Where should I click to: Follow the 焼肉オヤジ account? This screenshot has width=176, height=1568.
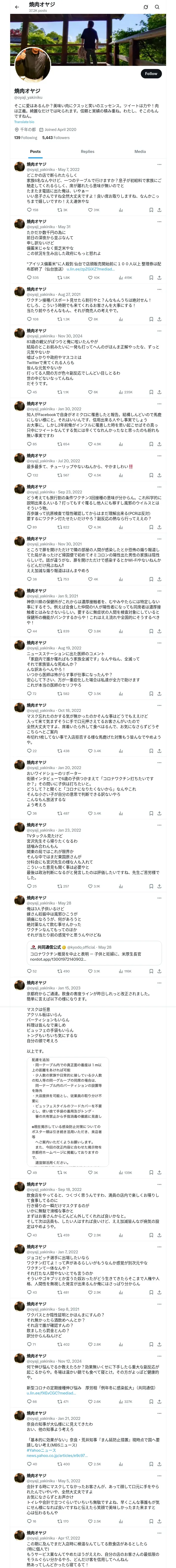[151, 74]
